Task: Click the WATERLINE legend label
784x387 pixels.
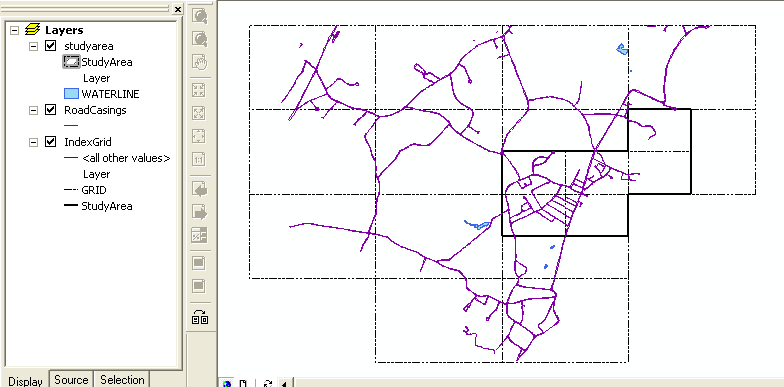Action: (110, 94)
